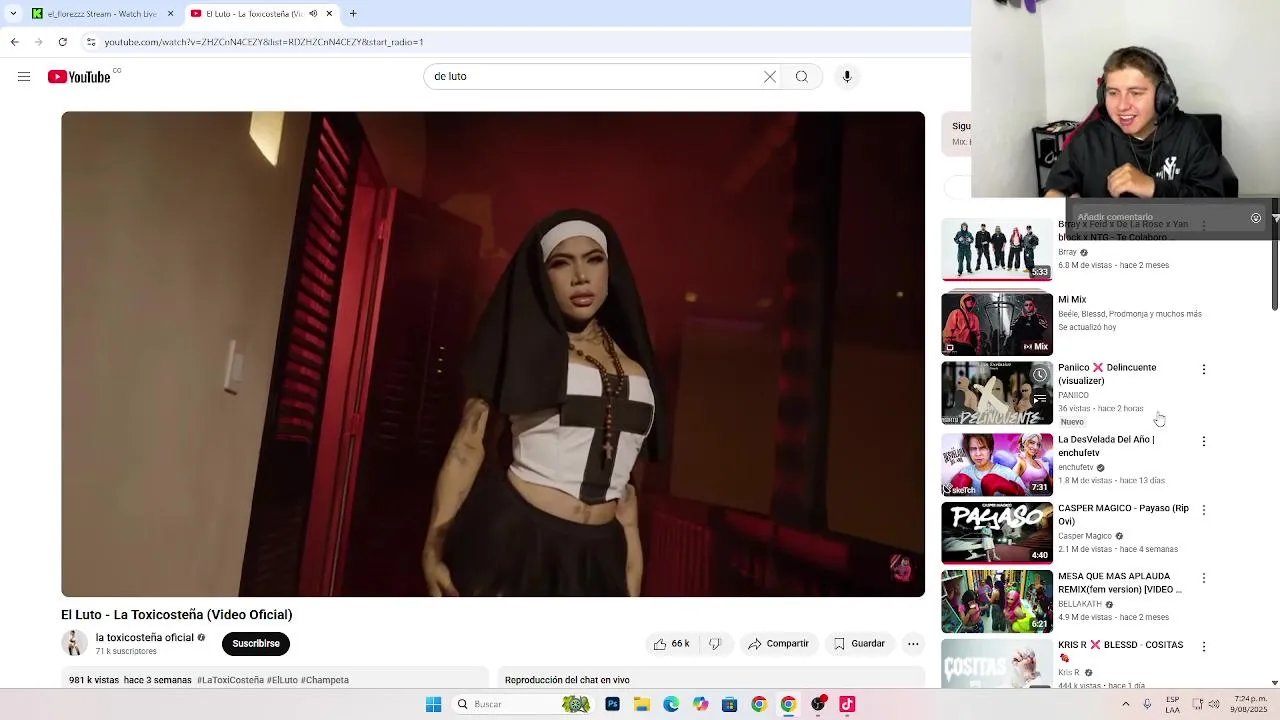Click the browser address bar URL
Screen dimensions: 1280x720
[264, 42]
